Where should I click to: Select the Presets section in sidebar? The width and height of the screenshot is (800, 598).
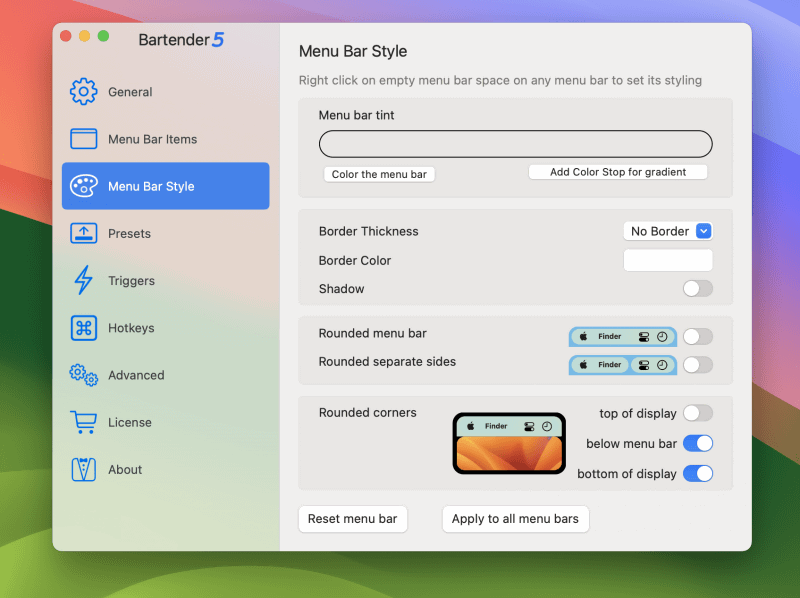(x=165, y=233)
